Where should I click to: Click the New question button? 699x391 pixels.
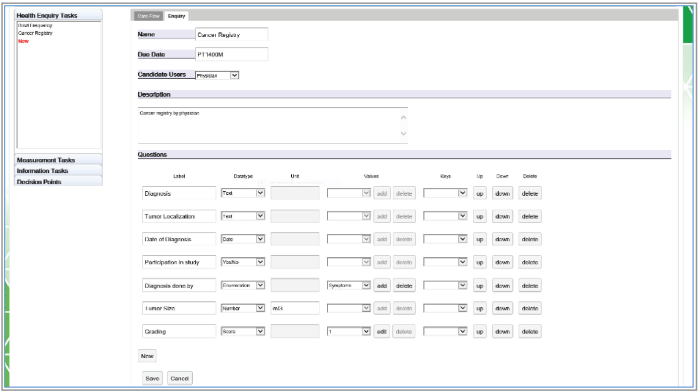[147, 356]
